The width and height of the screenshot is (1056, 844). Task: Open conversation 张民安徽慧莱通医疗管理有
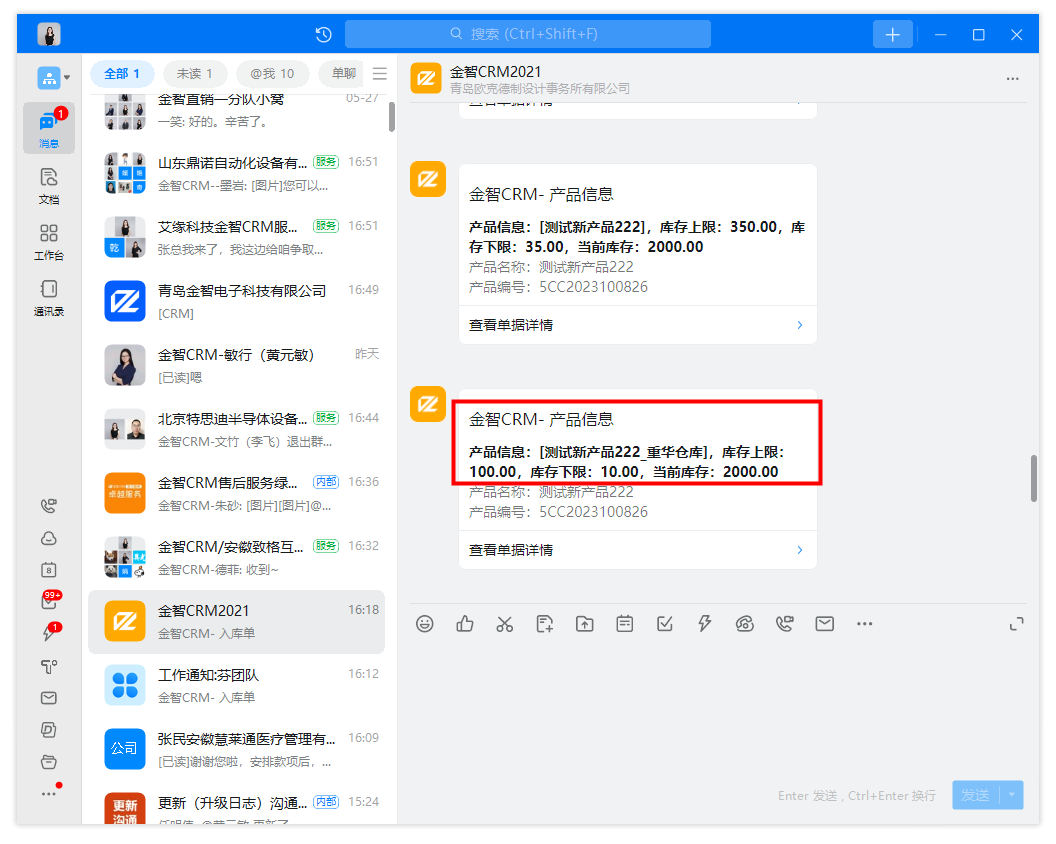click(236, 749)
